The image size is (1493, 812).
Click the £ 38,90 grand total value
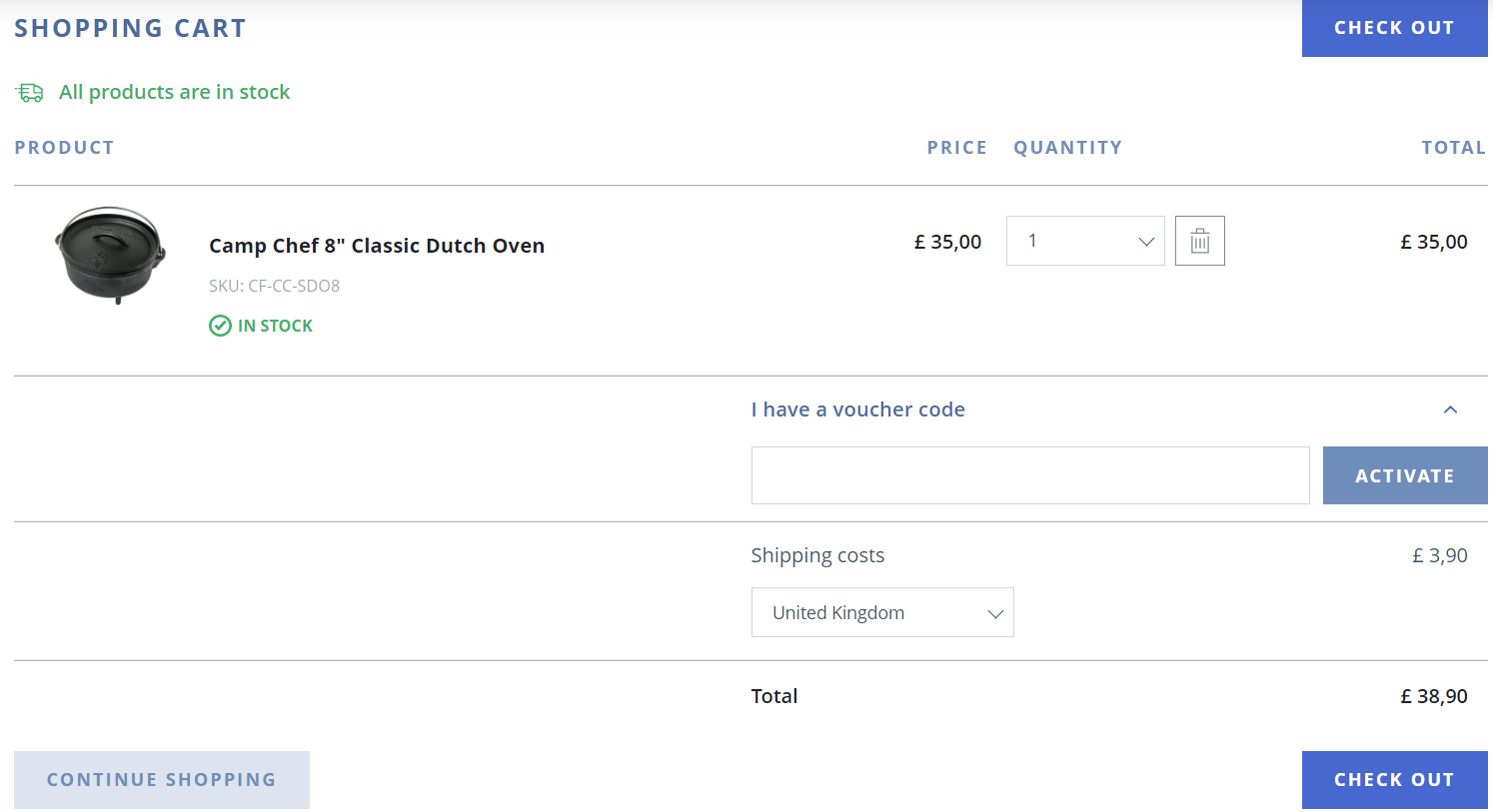[1433, 696]
